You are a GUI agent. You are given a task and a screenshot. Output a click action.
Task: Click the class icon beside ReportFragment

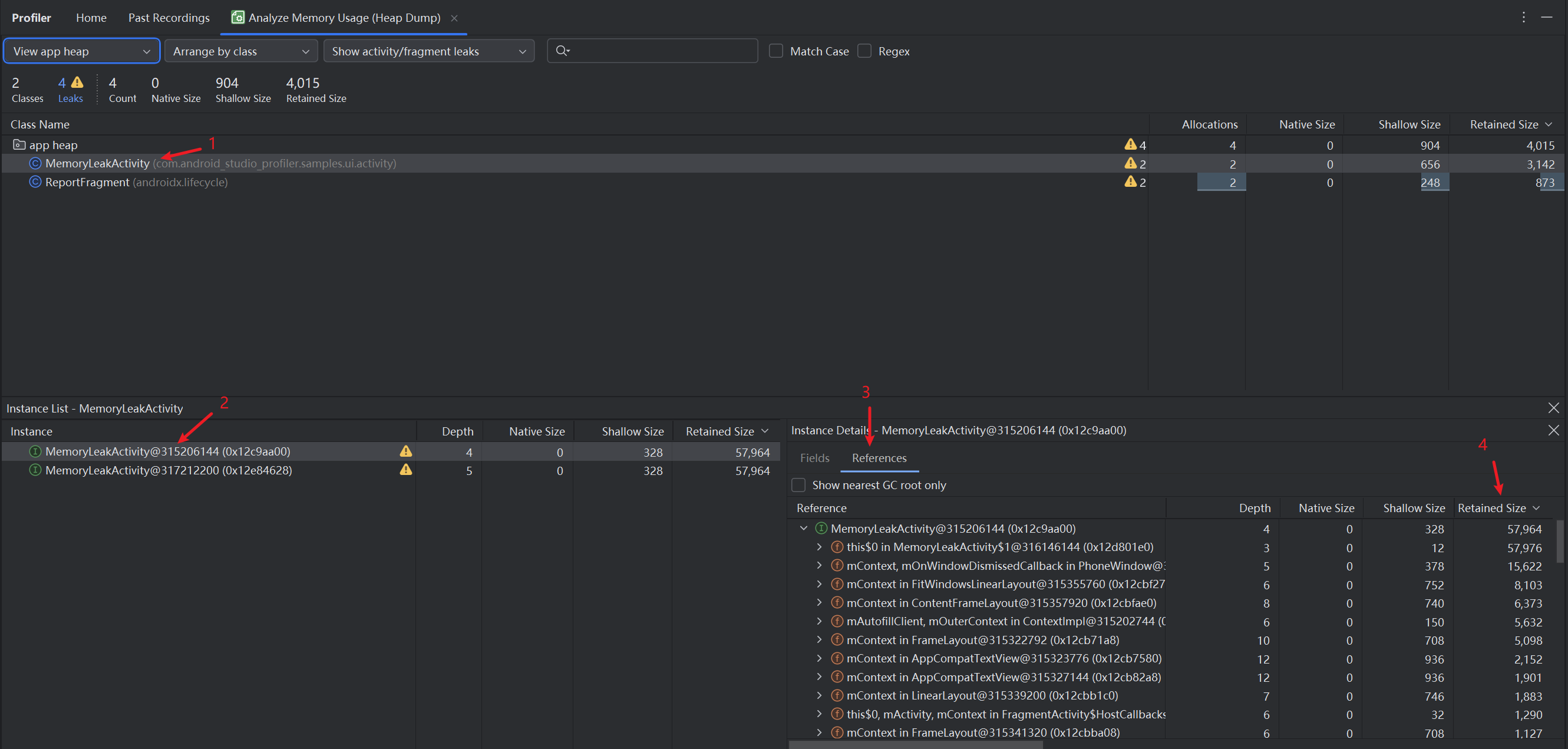pos(35,182)
